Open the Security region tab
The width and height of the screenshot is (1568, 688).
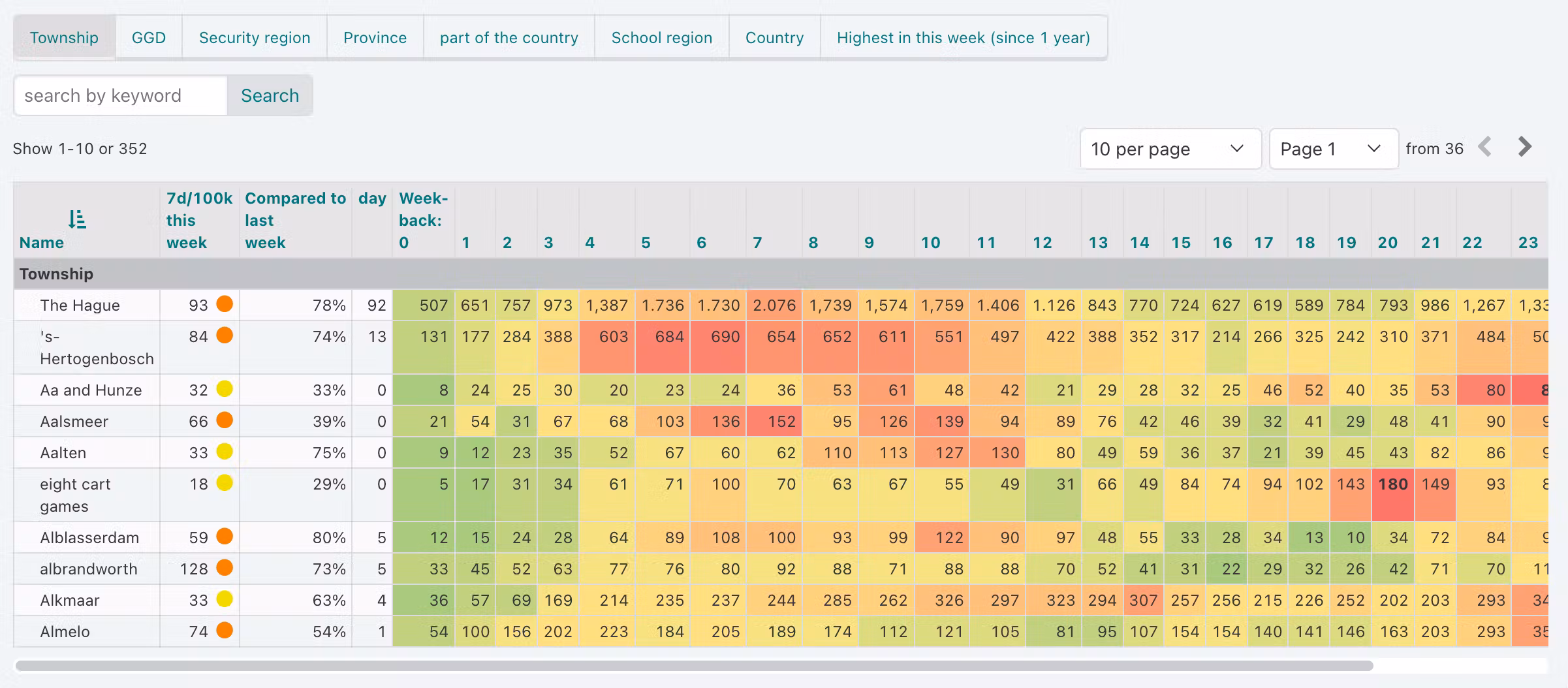[x=255, y=38]
